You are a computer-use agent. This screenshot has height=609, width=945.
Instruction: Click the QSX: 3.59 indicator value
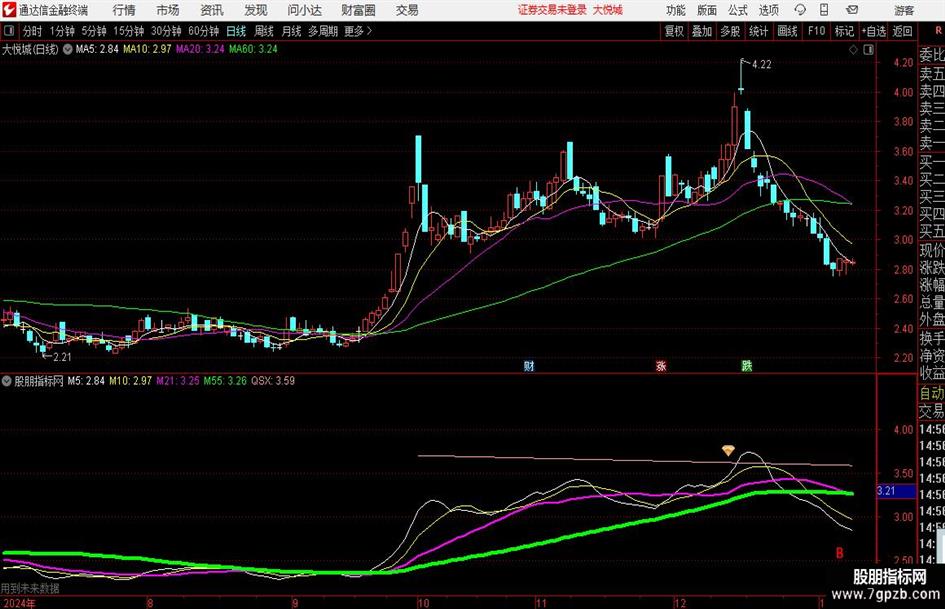[273, 381]
